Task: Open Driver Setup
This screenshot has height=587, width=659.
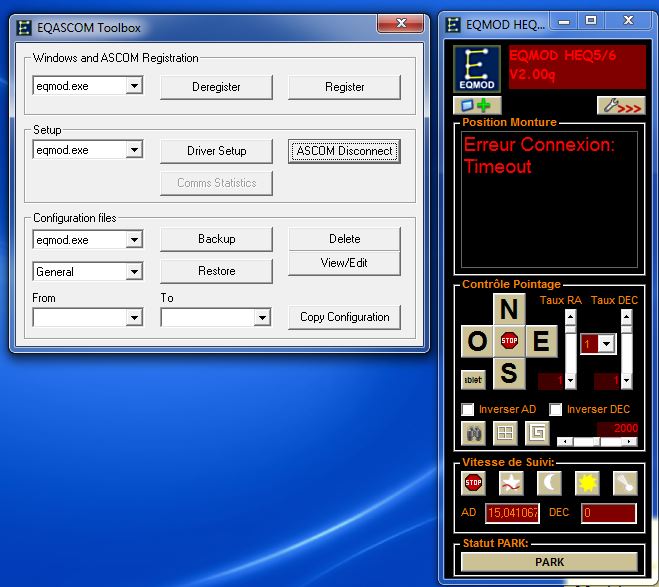Action: 216,151
